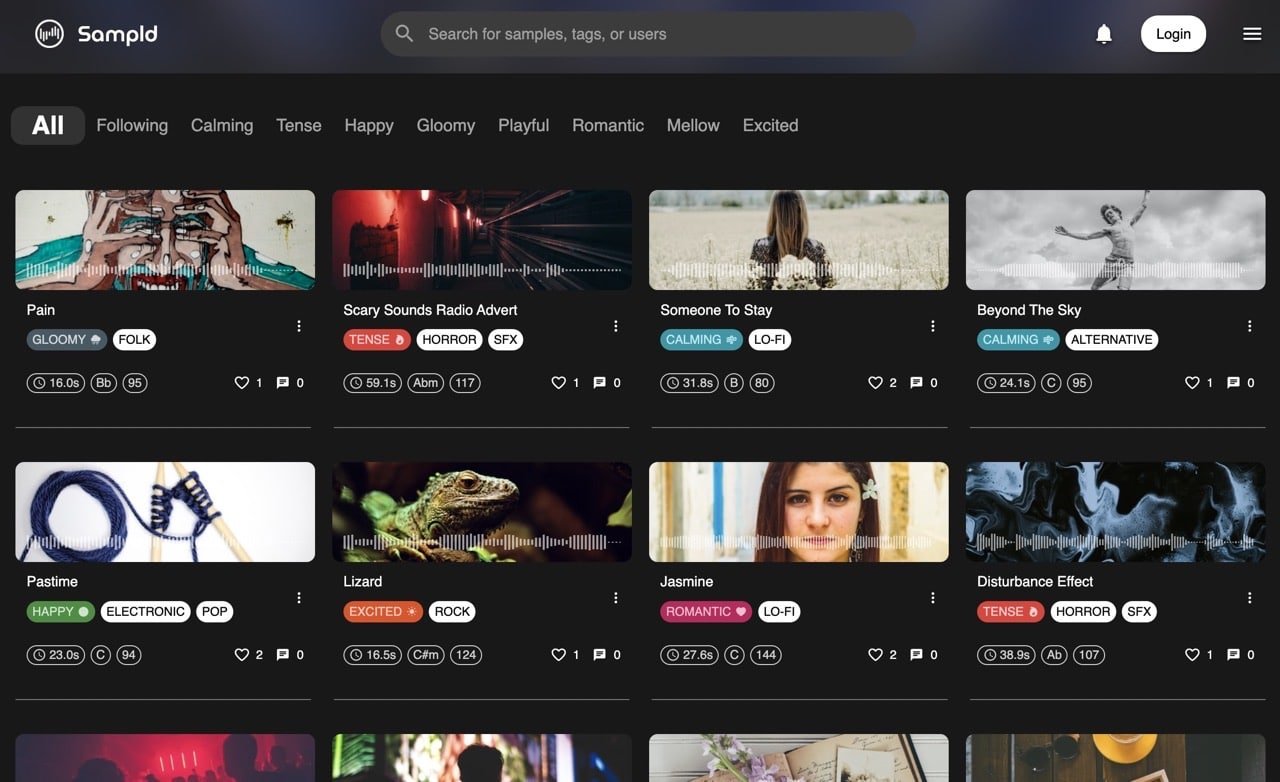Click the Login button
This screenshot has height=782, width=1280.
pyautogui.click(x=1173, y=34)
